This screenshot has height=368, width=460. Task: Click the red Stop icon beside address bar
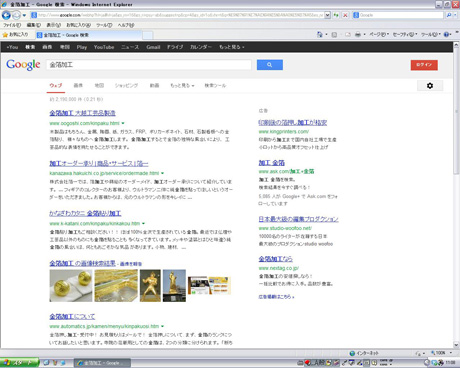tap(345, 15)
